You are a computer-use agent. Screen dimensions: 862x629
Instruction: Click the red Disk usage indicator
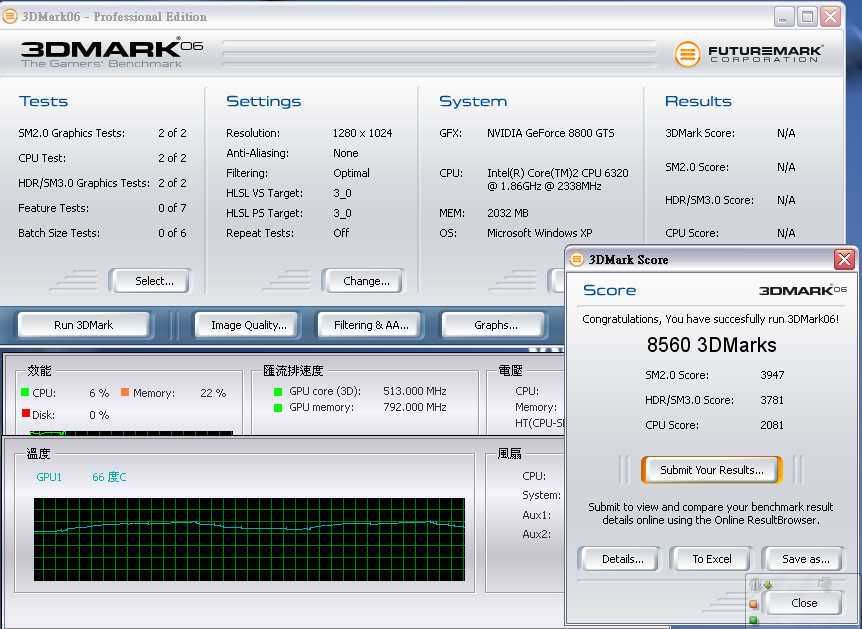(x=25, y=413)
